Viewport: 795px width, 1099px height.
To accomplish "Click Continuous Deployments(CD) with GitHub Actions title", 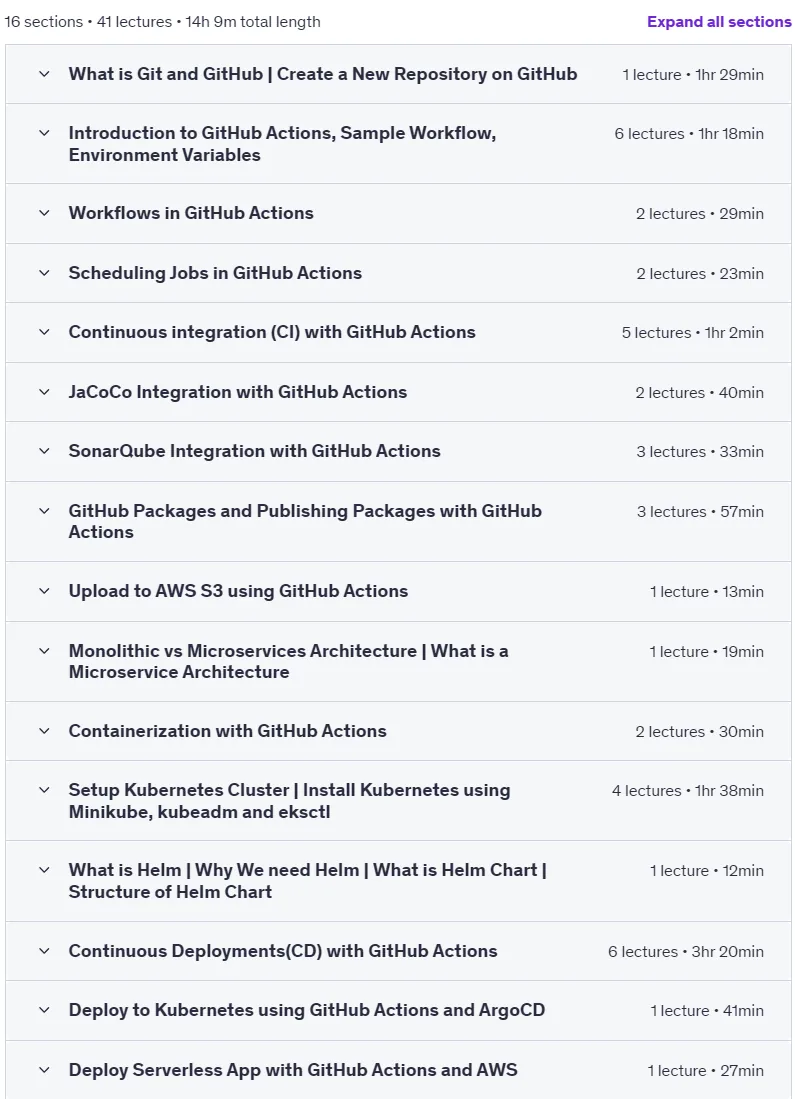I will (283, 951).
